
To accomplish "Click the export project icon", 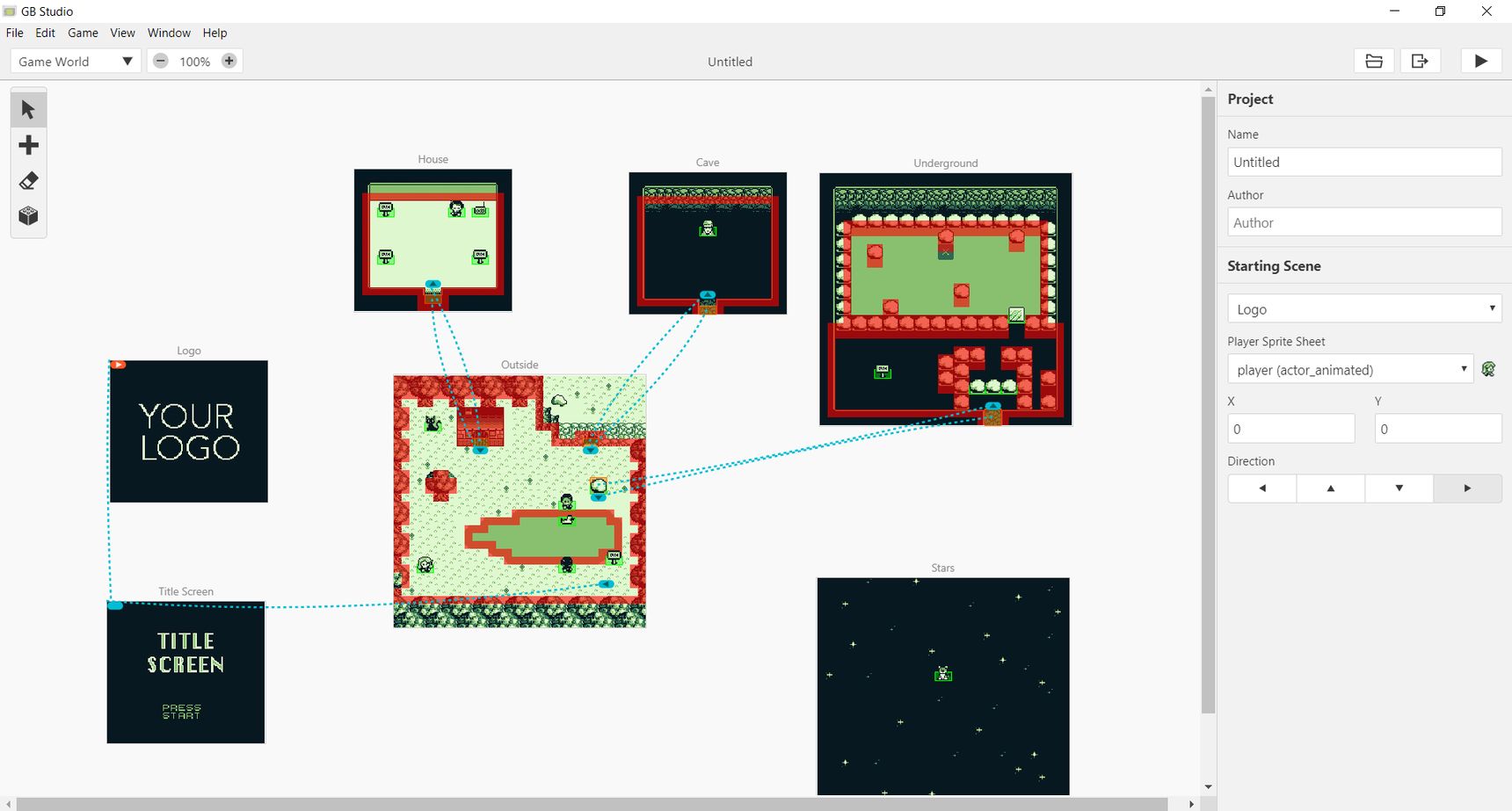I will 1420,61.
